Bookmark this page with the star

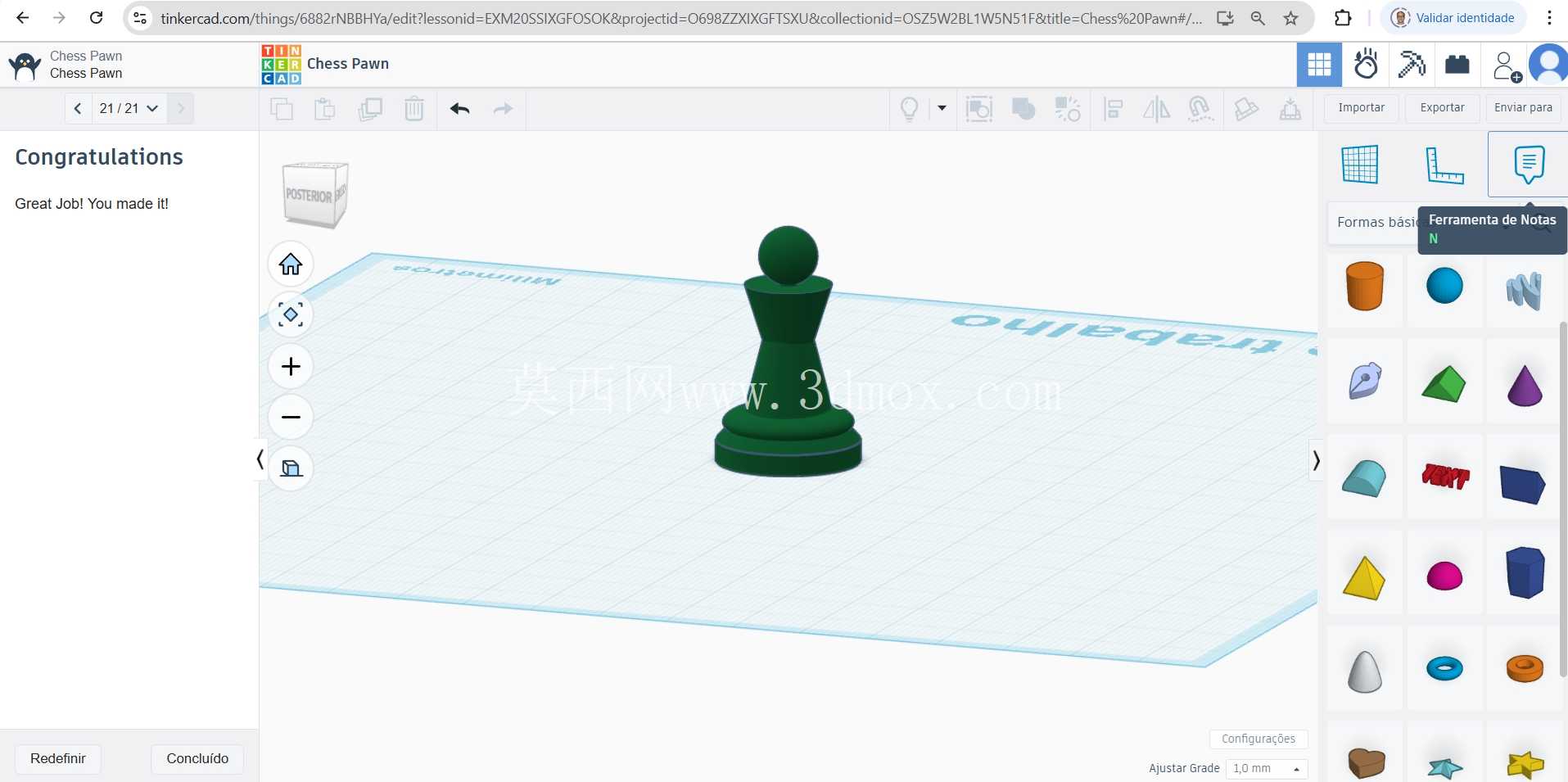[1291, 18]
